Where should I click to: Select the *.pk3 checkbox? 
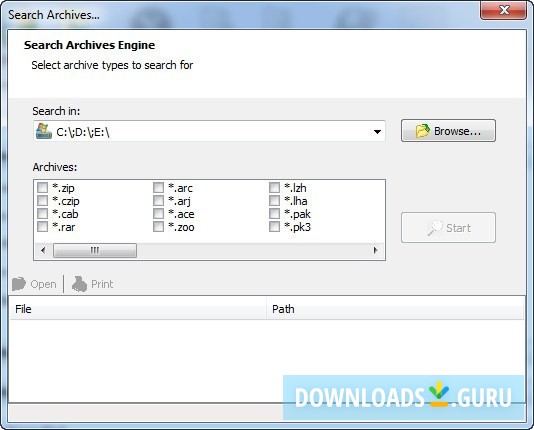point(274,227)
